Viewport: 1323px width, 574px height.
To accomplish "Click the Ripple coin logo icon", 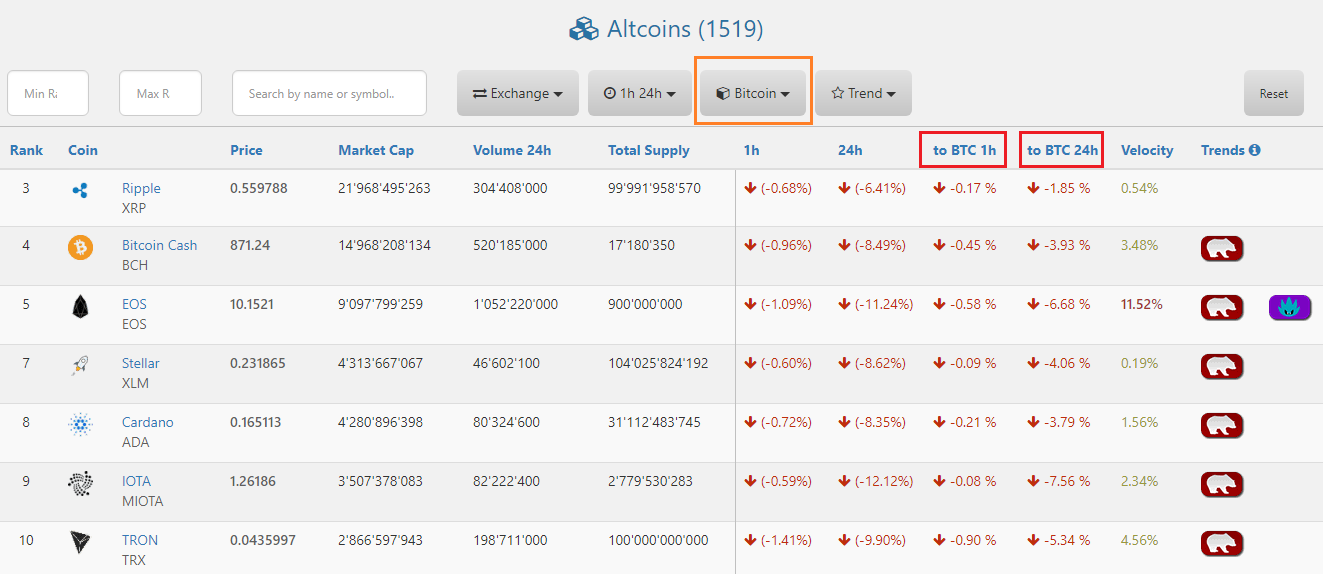I will coord(80,189).
